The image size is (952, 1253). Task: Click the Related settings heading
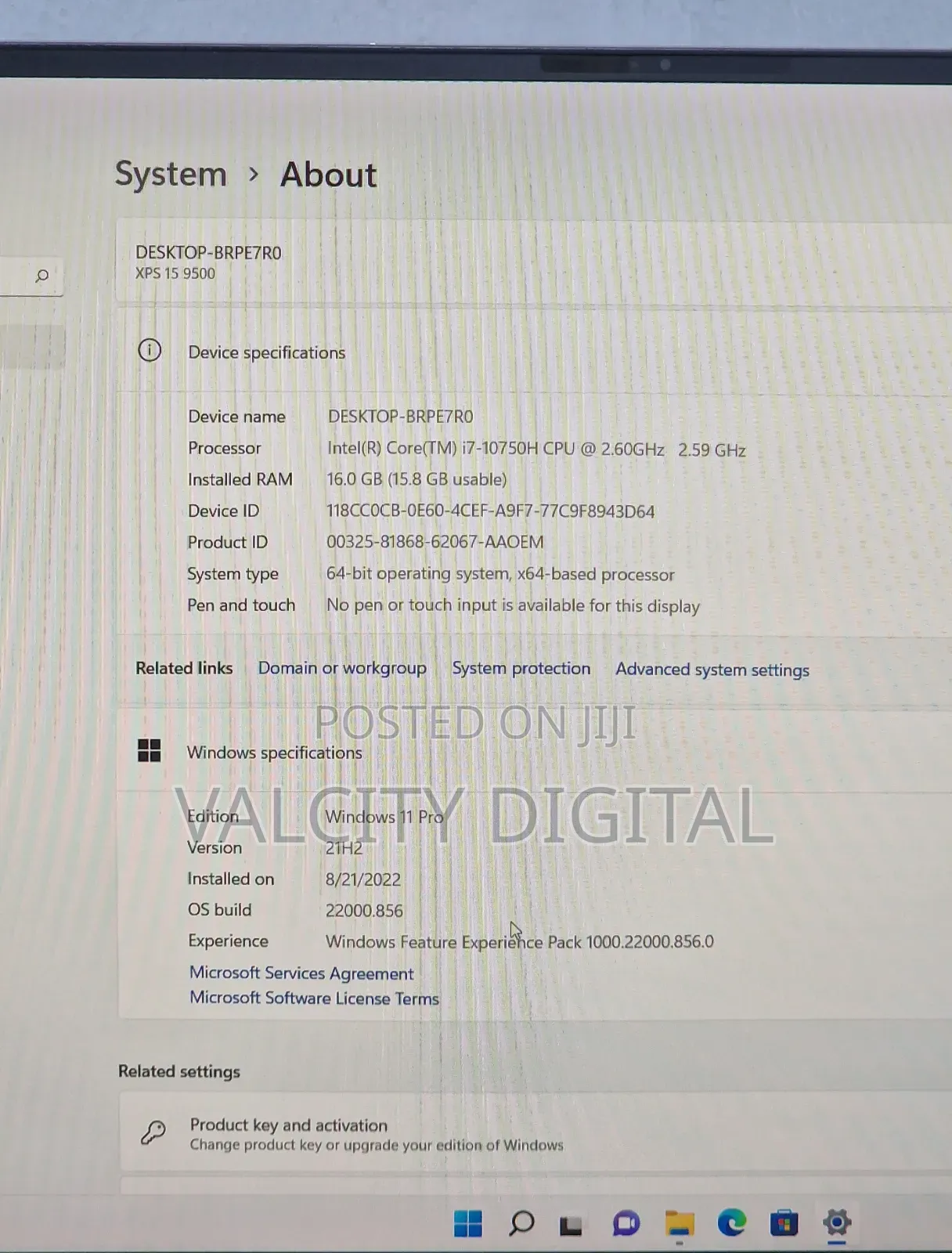[179, 1071]
